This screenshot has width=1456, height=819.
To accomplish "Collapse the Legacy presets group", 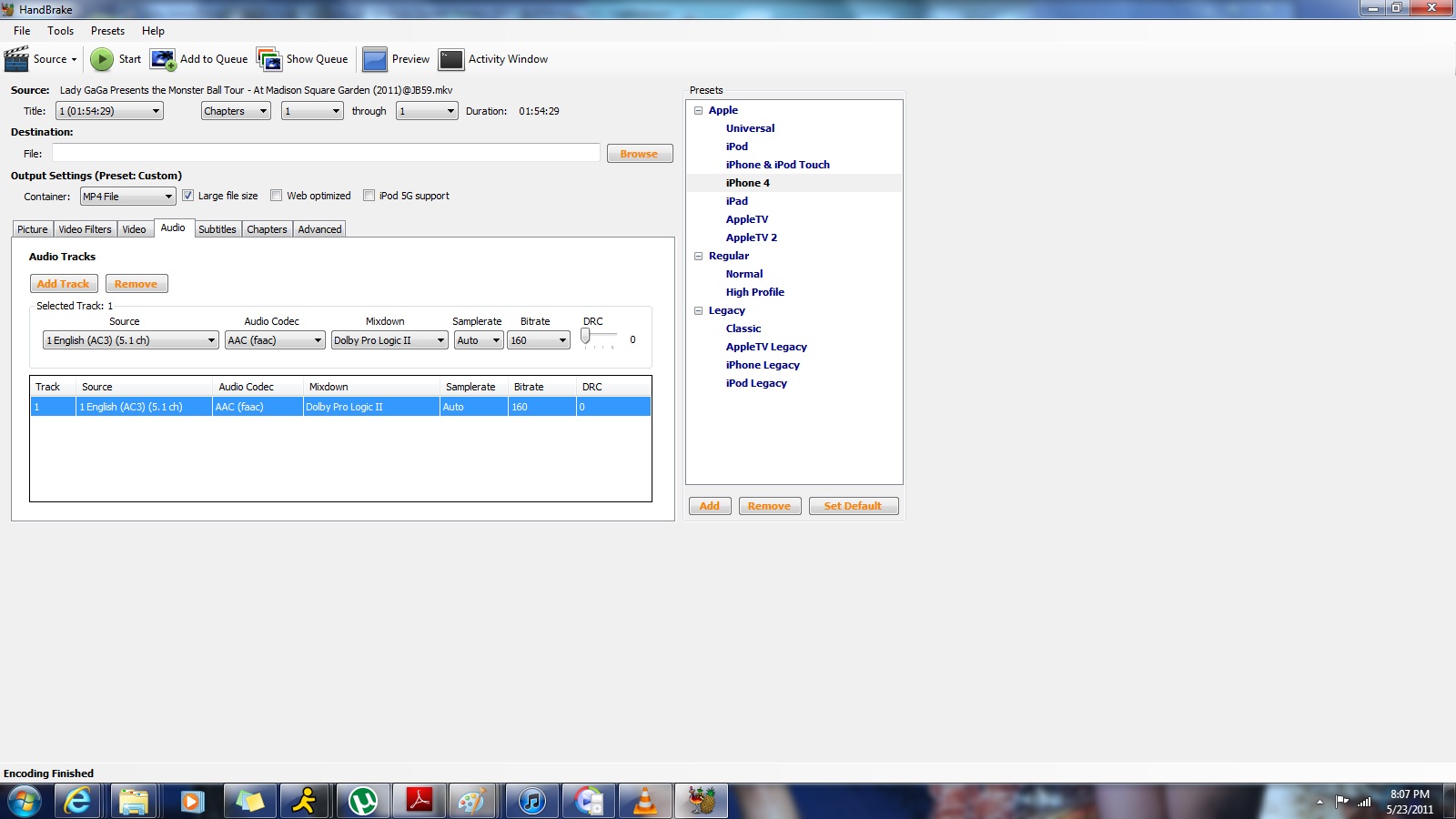I will [x=699, y=310].
